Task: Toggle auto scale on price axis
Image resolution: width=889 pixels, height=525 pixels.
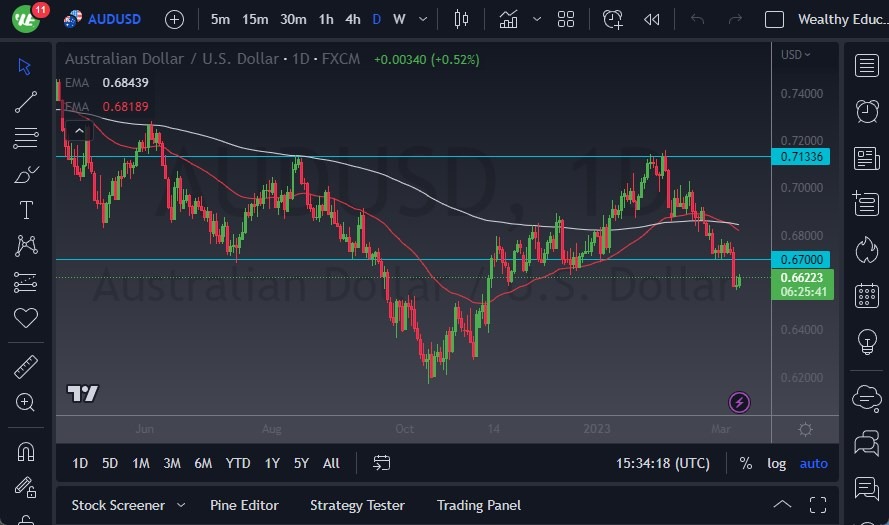Action: [x=813, y=463]
